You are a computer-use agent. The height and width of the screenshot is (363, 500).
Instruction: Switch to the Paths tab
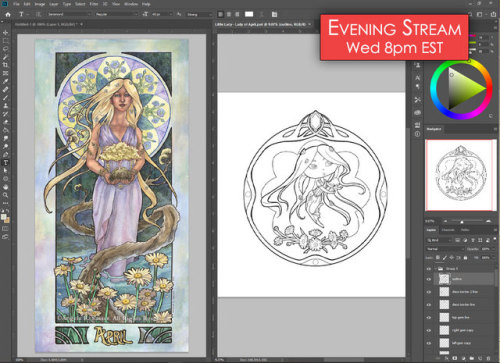(465, 230)
